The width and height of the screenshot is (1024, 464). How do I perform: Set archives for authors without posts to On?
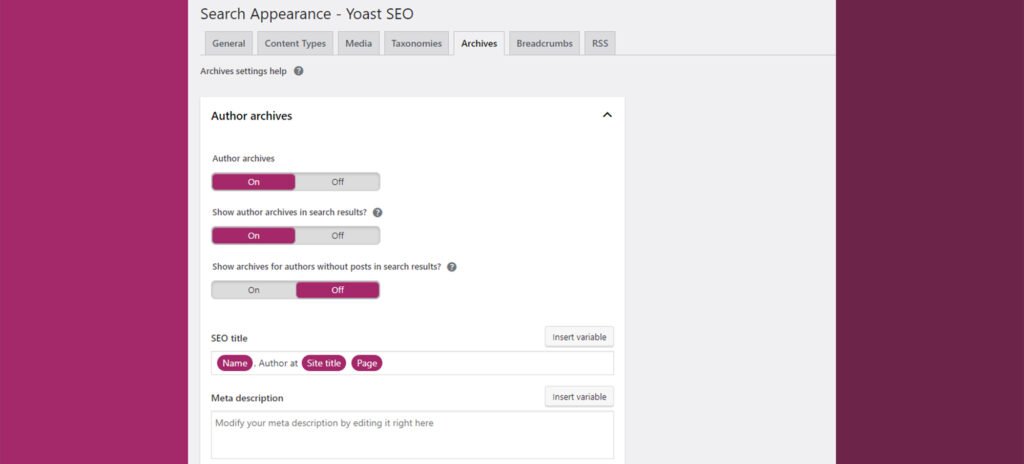(253, 290)
